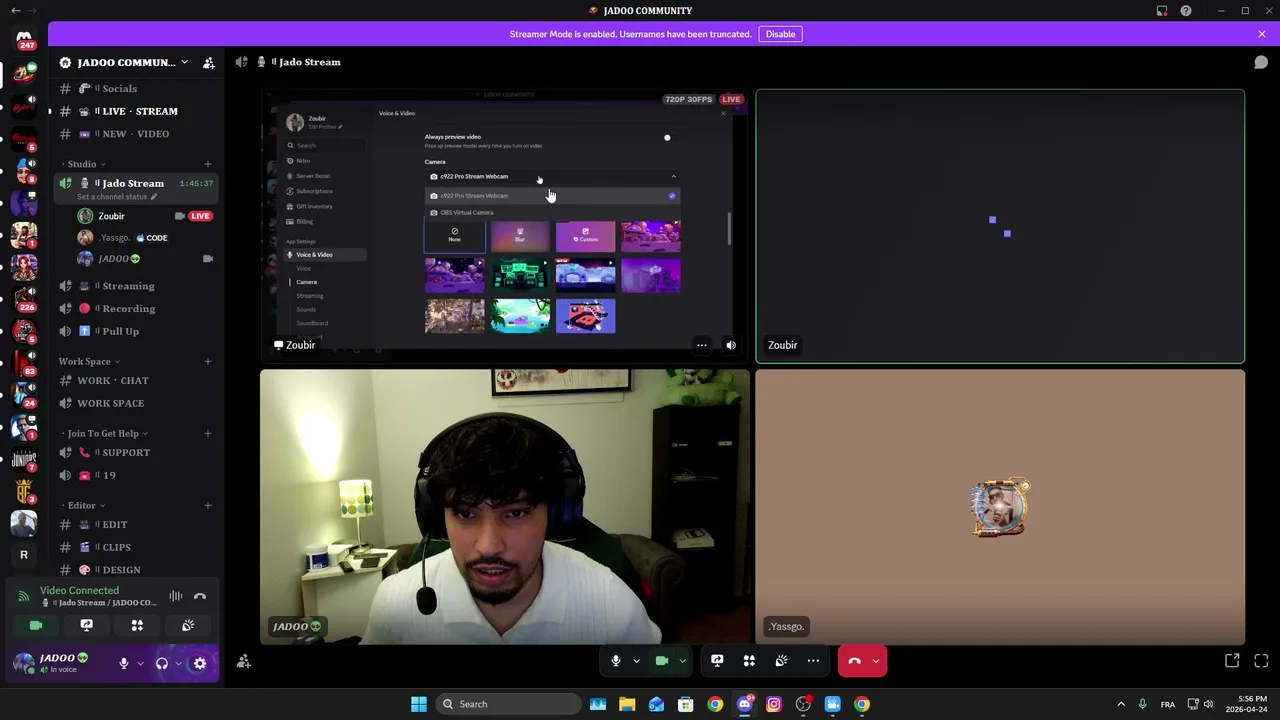Focus the JADOO webcam tile
This screenshot has width=1280, height=720.
pos(505,507)
